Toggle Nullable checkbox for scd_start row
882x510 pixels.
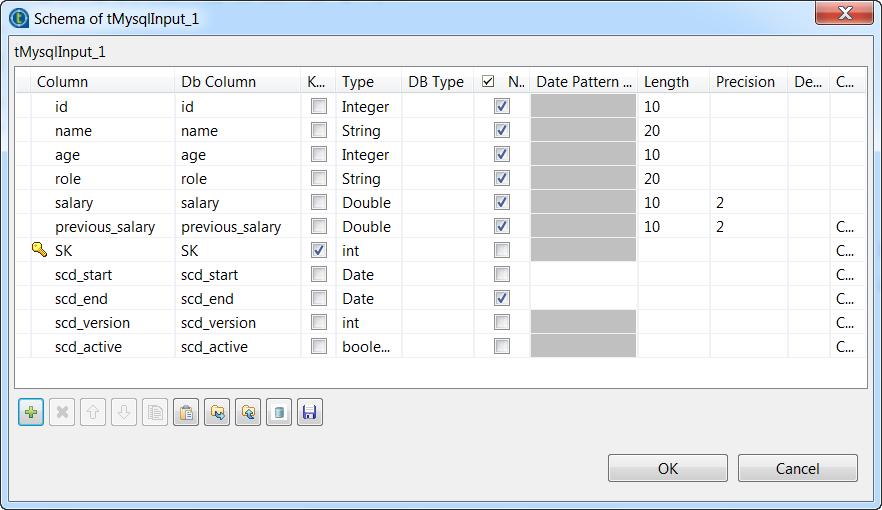tap(502, 274)
